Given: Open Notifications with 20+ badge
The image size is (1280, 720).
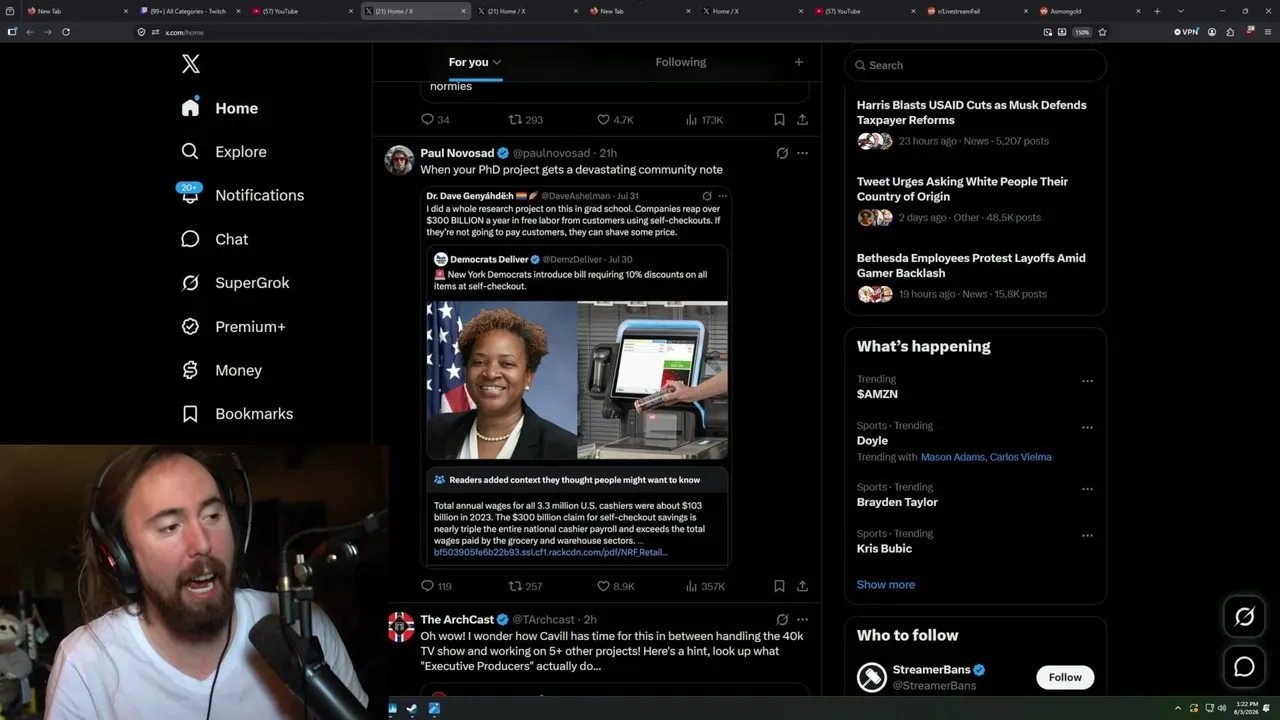Looking at the screenshot, I should tap(241, 195).
